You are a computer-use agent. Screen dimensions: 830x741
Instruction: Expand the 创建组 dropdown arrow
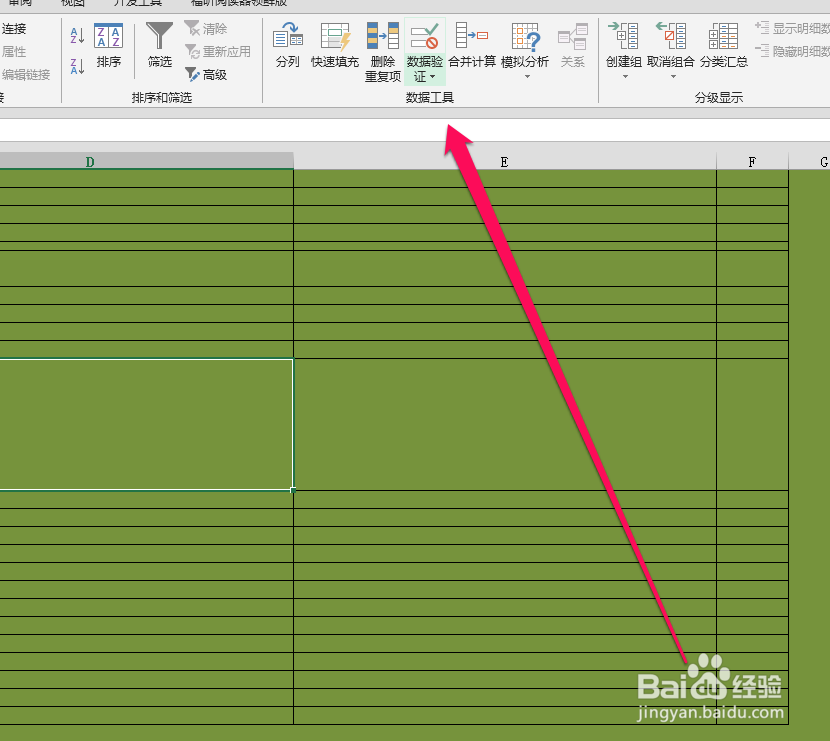[x=625, y=77]
